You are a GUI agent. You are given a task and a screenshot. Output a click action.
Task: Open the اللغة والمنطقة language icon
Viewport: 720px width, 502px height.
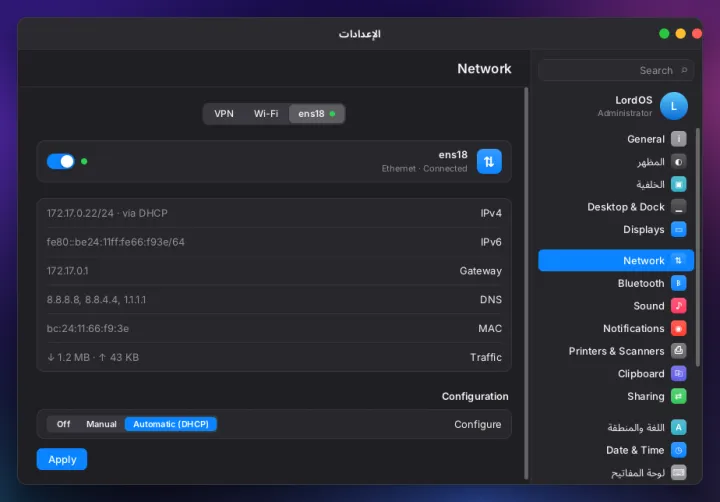click(678, 427)
